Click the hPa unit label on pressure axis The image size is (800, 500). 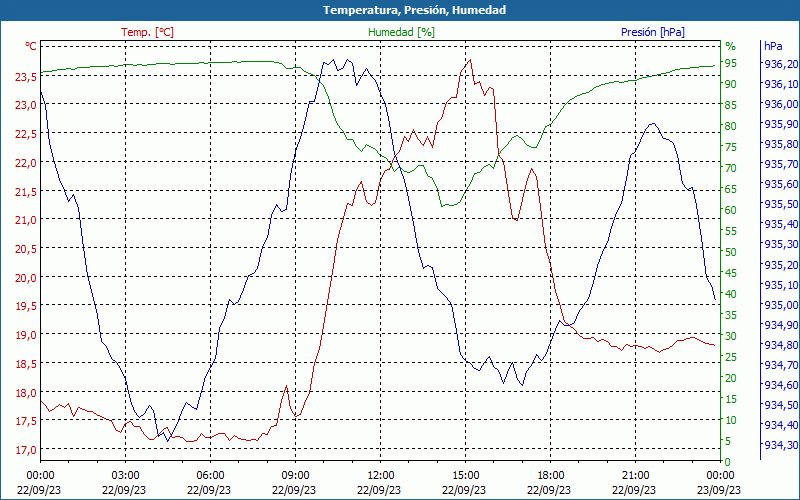[x=773, y=46]
